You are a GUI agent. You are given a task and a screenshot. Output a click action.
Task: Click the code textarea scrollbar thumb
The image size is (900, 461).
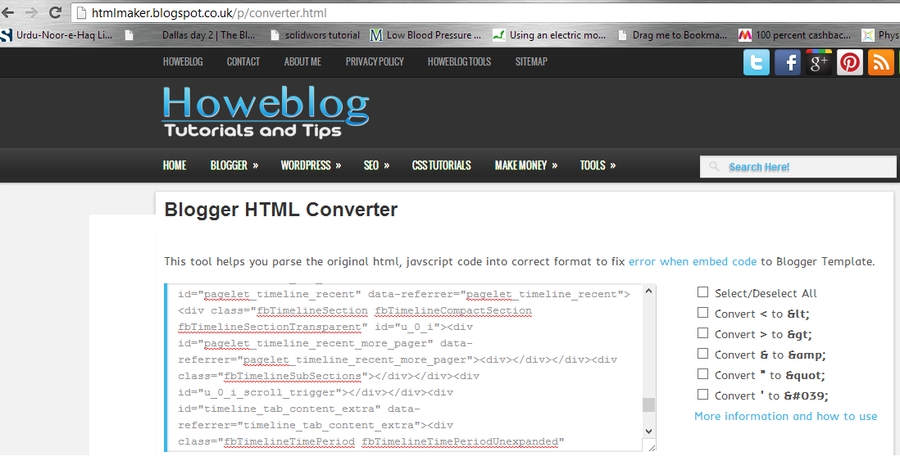648,405
